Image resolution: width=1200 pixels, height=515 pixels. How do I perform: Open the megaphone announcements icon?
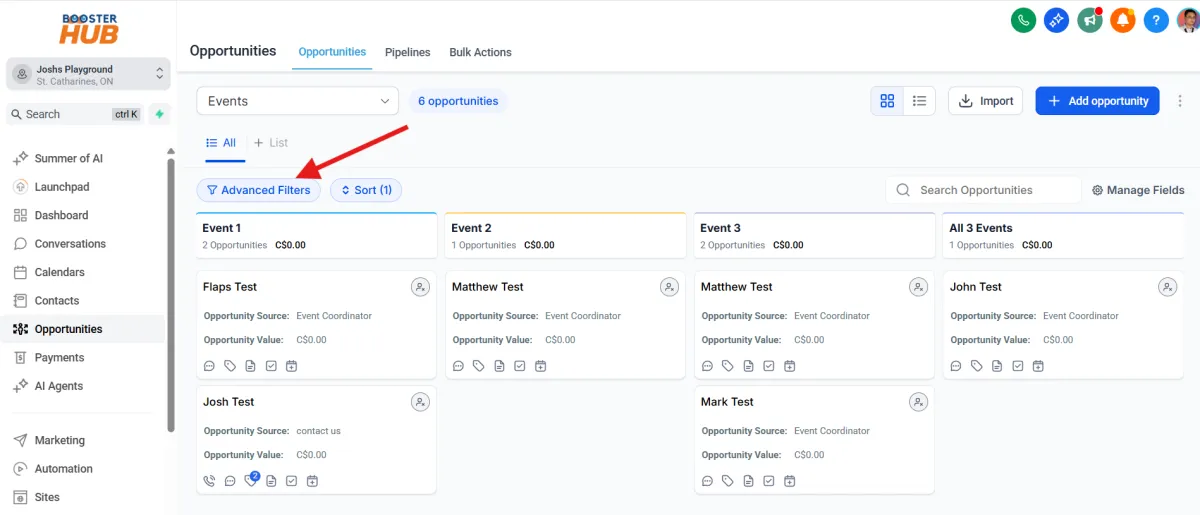tap(1089, 19)
